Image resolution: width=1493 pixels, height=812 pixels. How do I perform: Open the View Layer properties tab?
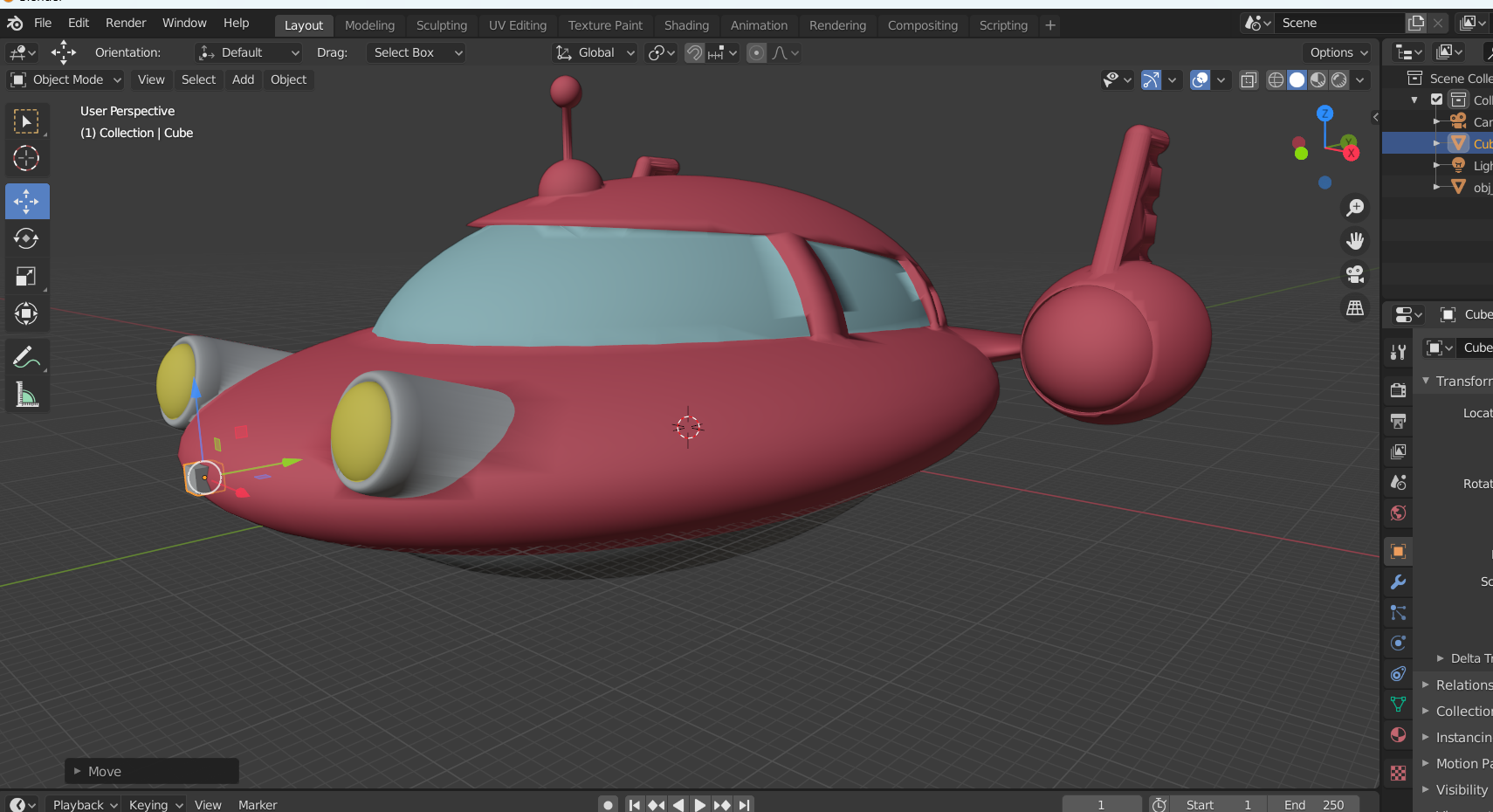pyautogui.click(x=1398, y=451)
